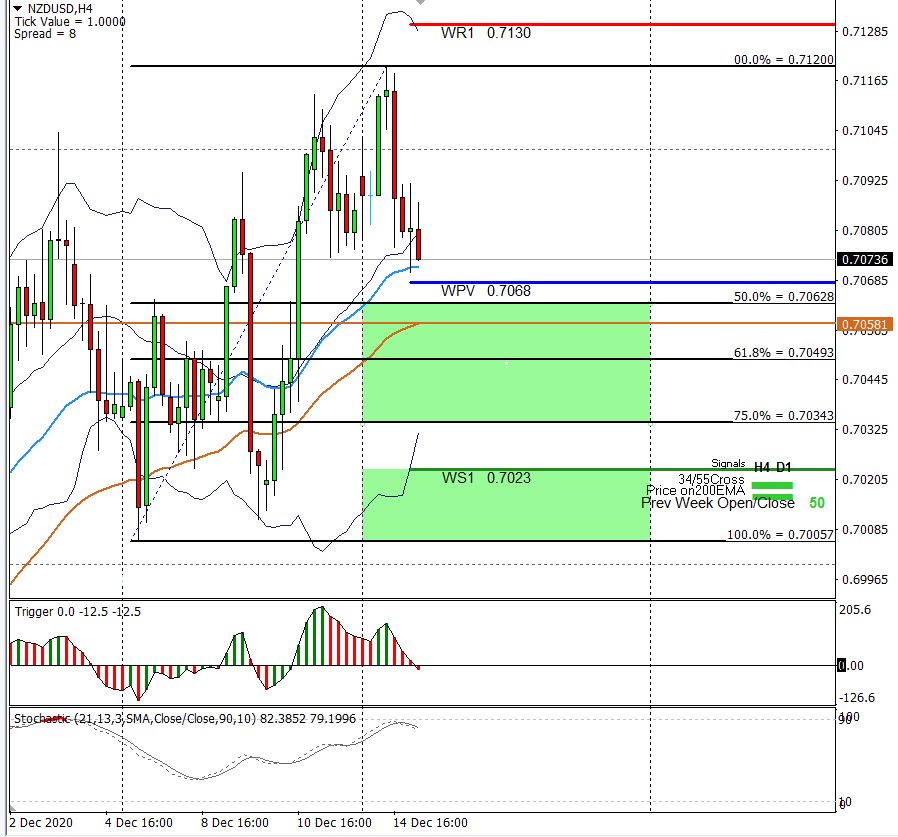Click the current price tag 0.70736
Image resolution: width=898 pixels, height=837 pixels.
[x=866, y=259]
